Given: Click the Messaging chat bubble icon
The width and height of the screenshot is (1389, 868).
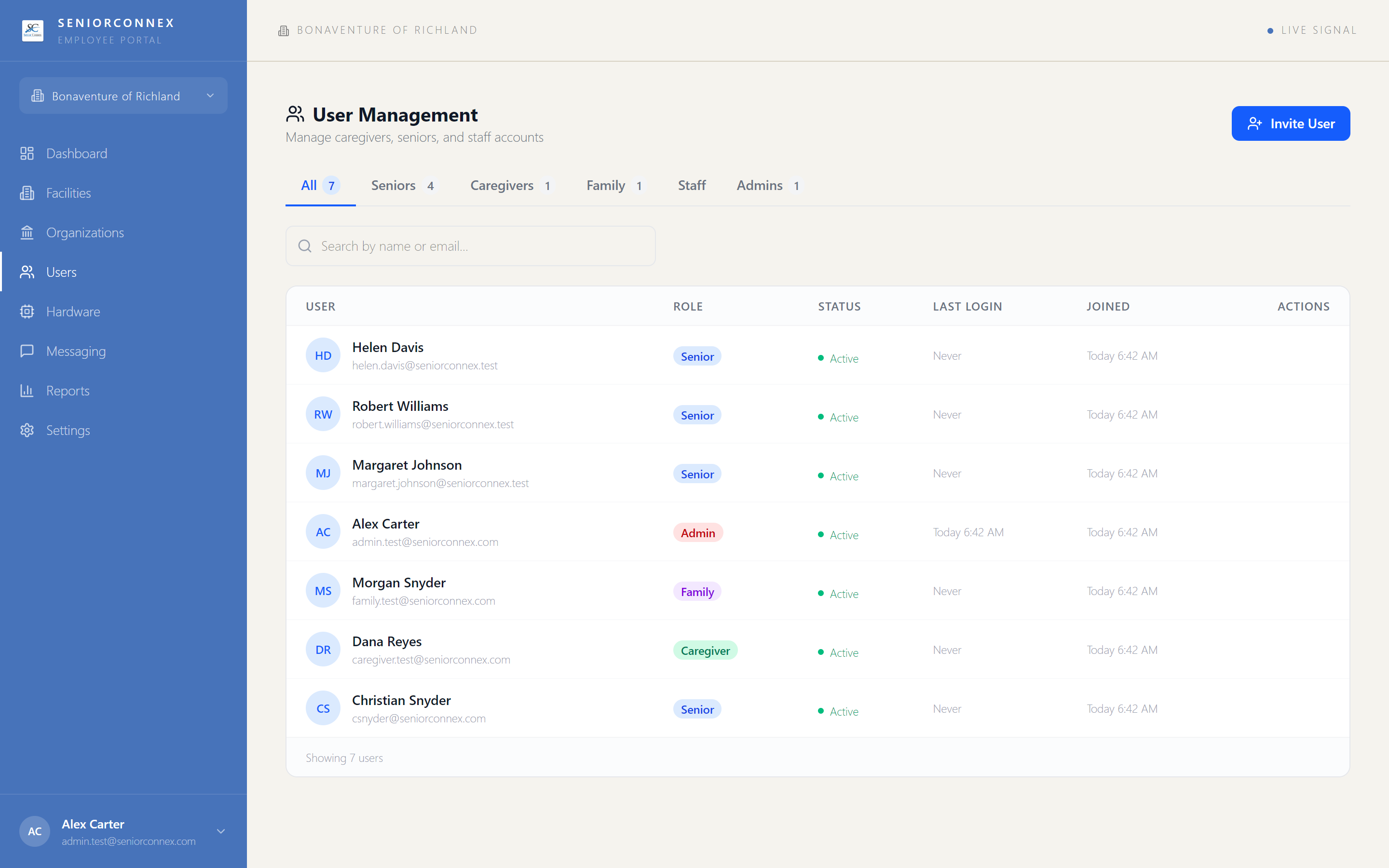Looking at the screenshot, I should pos(27,352).
